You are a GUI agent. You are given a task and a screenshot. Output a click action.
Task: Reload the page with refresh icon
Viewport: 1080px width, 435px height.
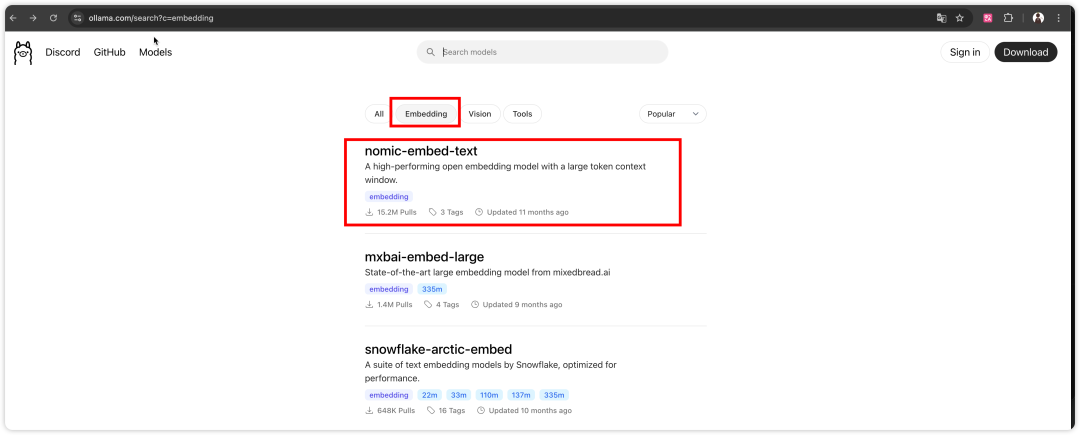click(53, 18)
